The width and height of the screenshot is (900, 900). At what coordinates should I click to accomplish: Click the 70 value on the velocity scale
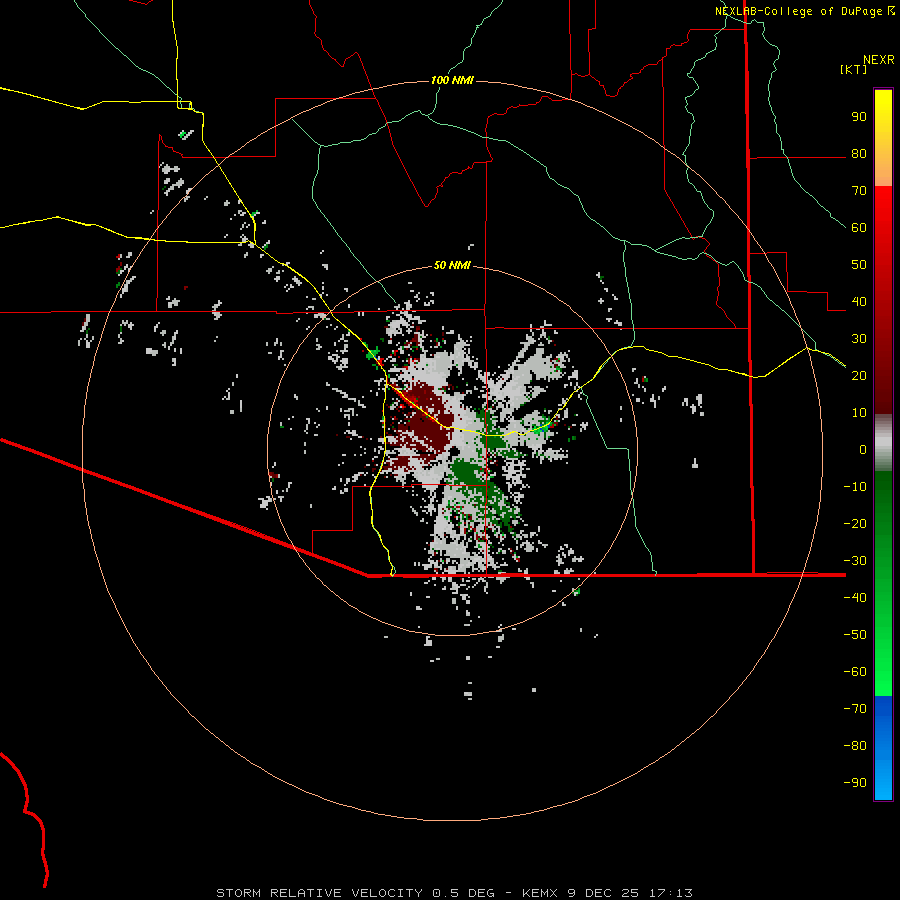click(859, 191)
